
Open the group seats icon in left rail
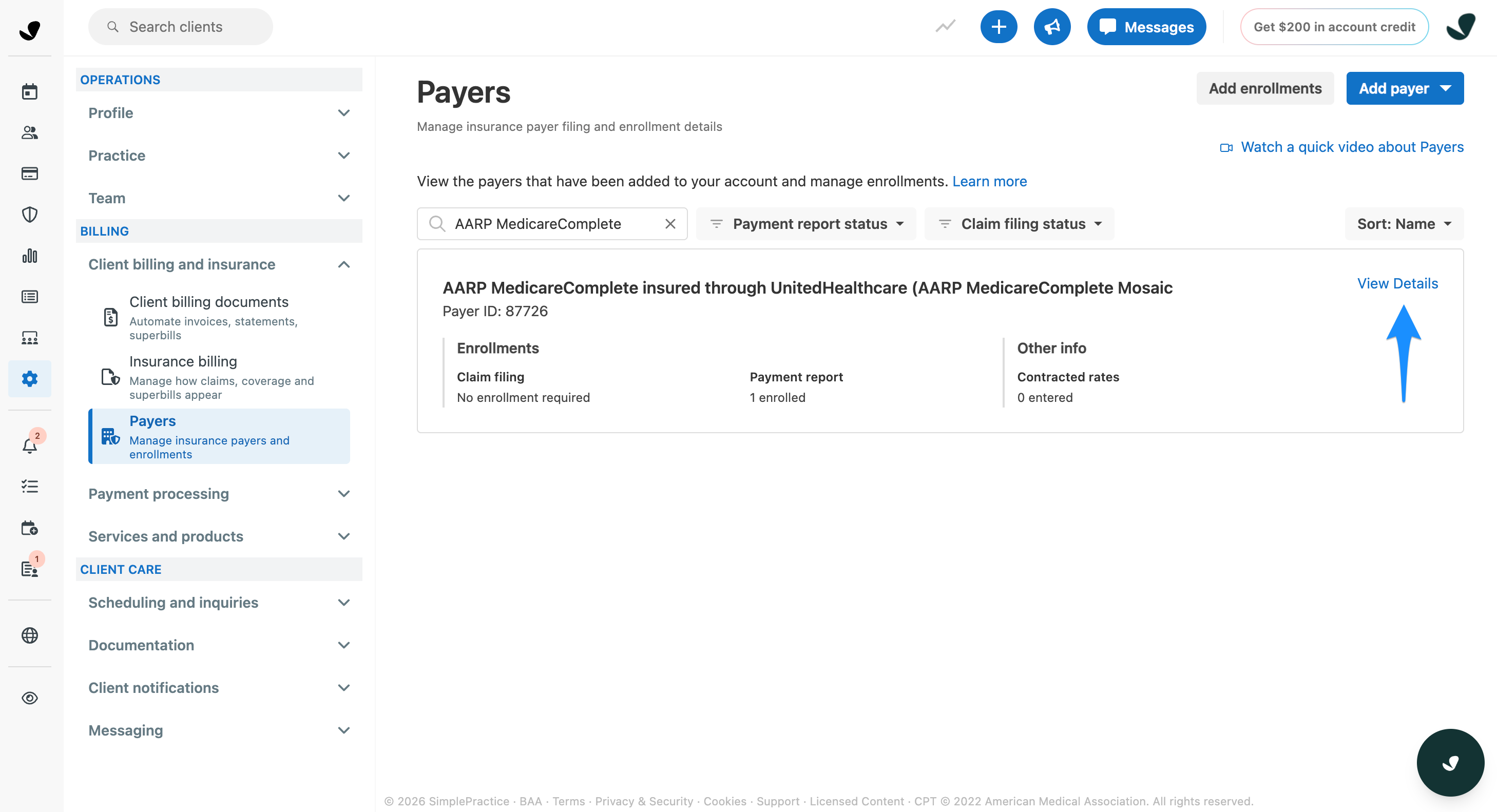point(30,338)
